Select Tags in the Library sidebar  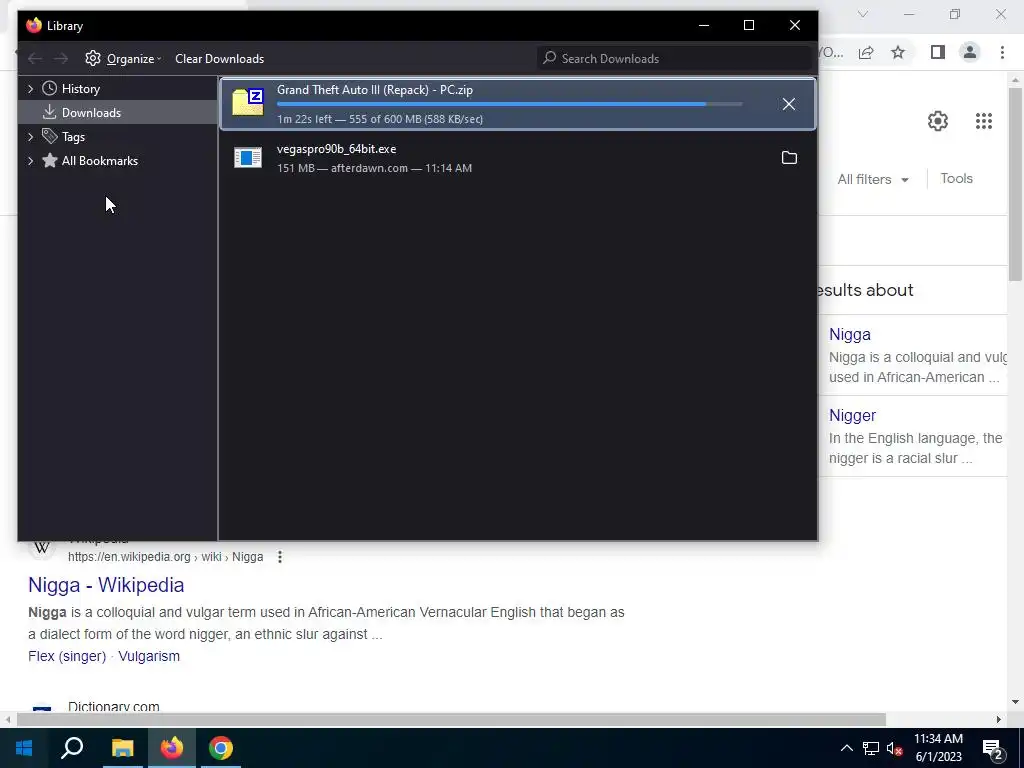pyautogui.click(x=73, y=137)
